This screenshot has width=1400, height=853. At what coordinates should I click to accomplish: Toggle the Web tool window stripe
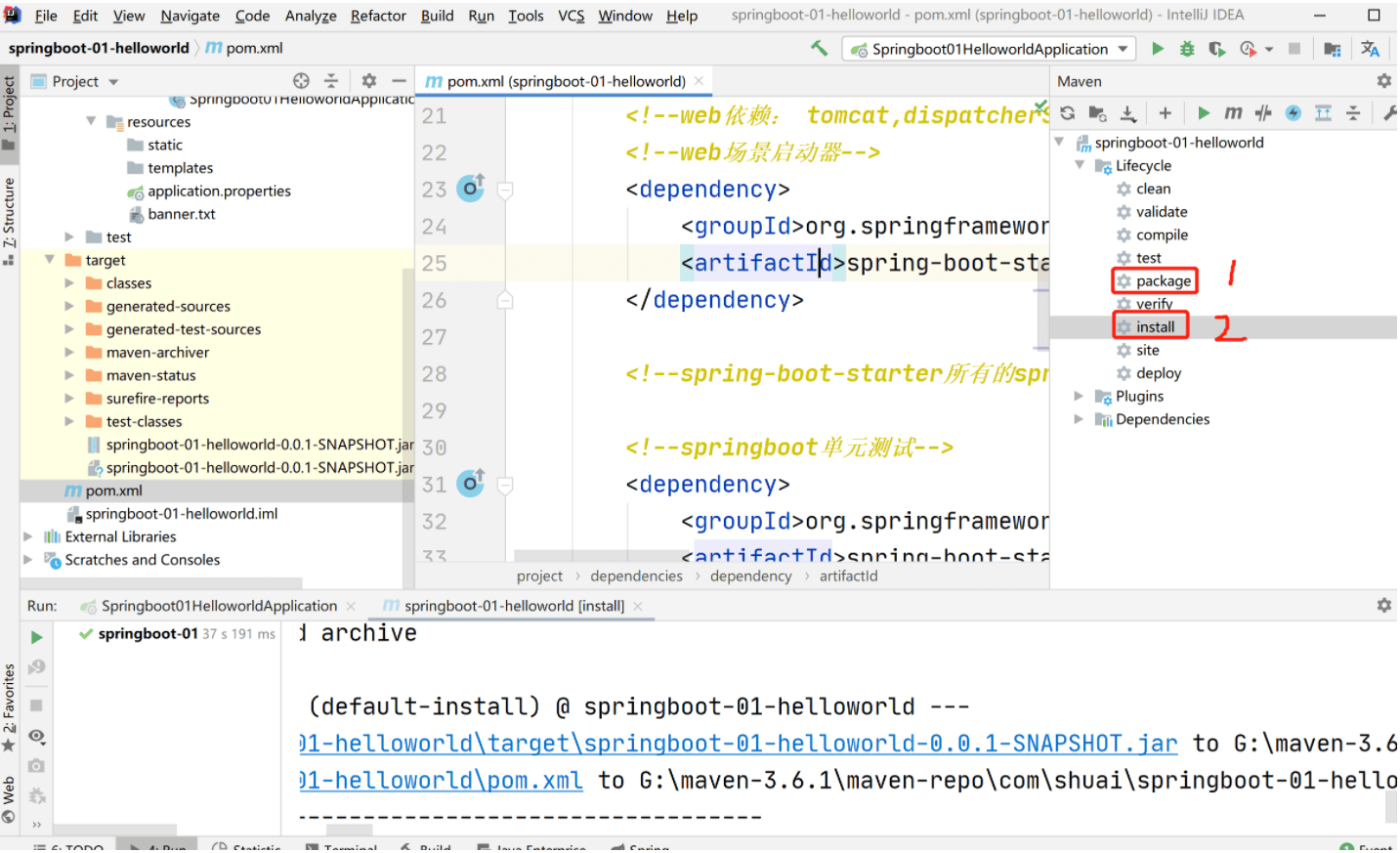[9, 800]
